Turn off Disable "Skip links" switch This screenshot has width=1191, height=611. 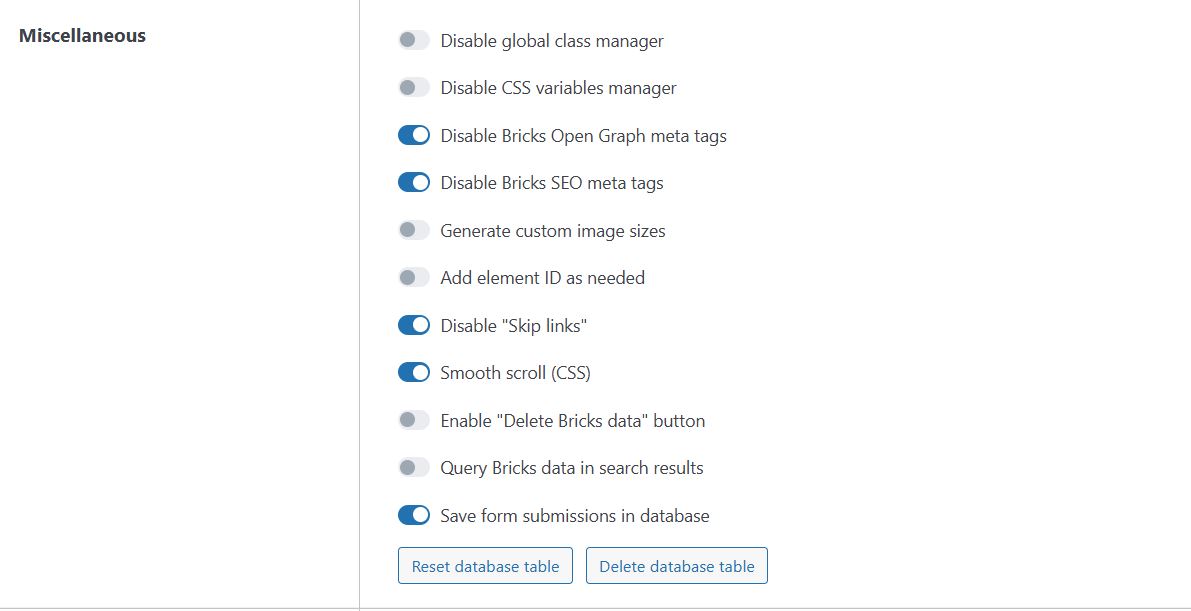pyautogui.click(x=414, y=325)
